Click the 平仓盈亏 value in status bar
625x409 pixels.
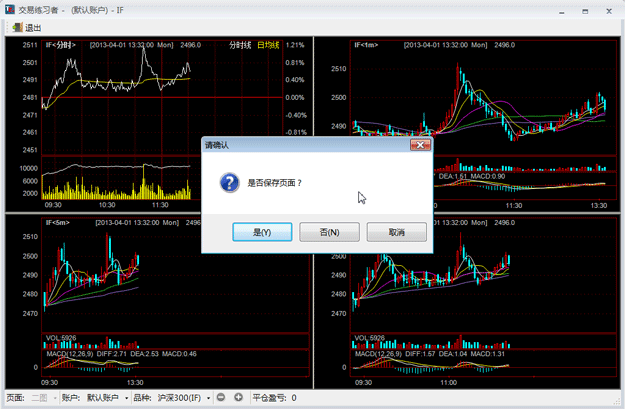coord(292,398)
